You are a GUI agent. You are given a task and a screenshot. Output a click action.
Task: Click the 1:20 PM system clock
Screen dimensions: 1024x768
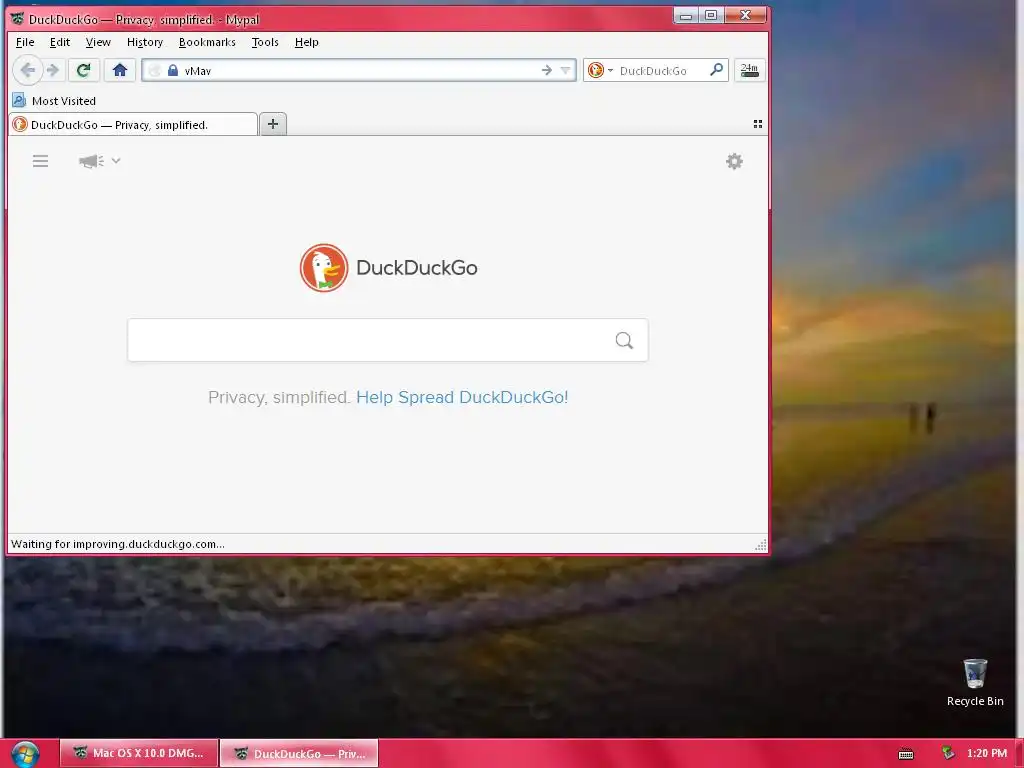pos(987,753)
